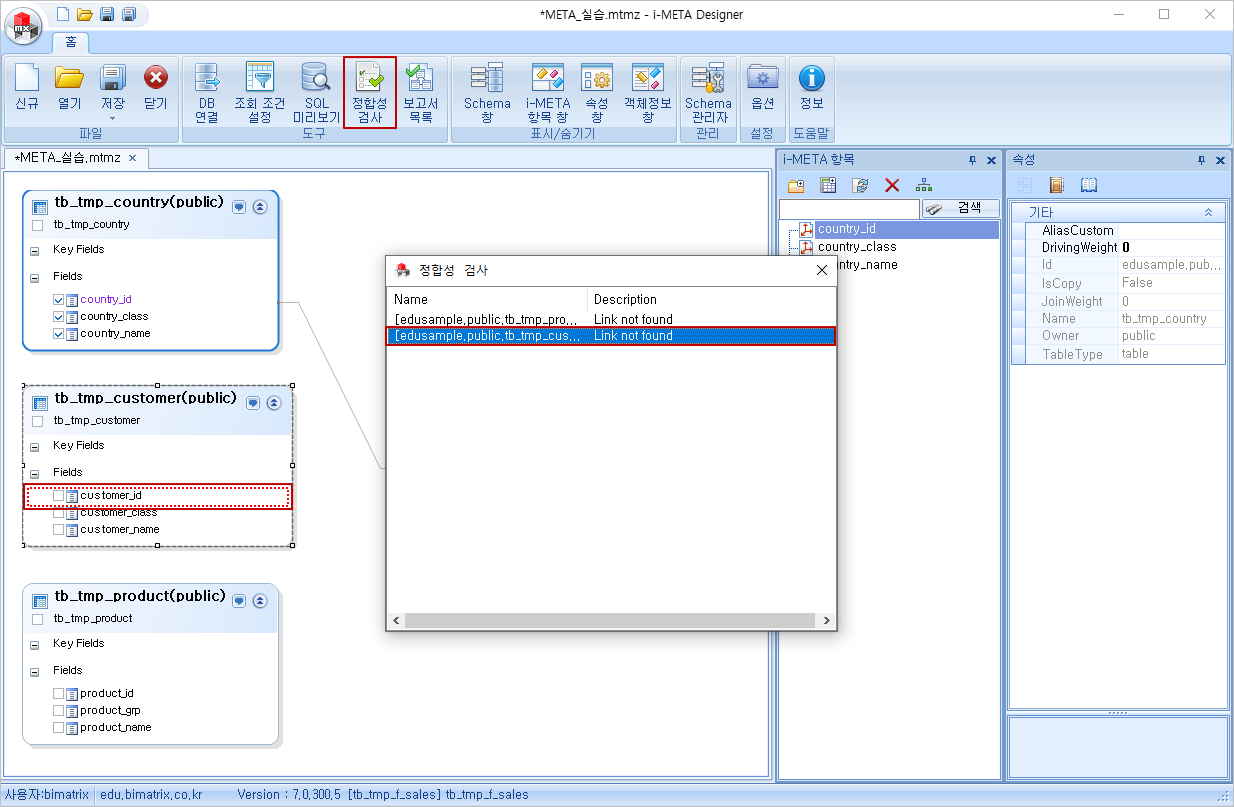Image resolution: width=1234 pixels, height=807 pixels.
Task: Check the product_id field checkbox
Action: (x=59, y=693)
